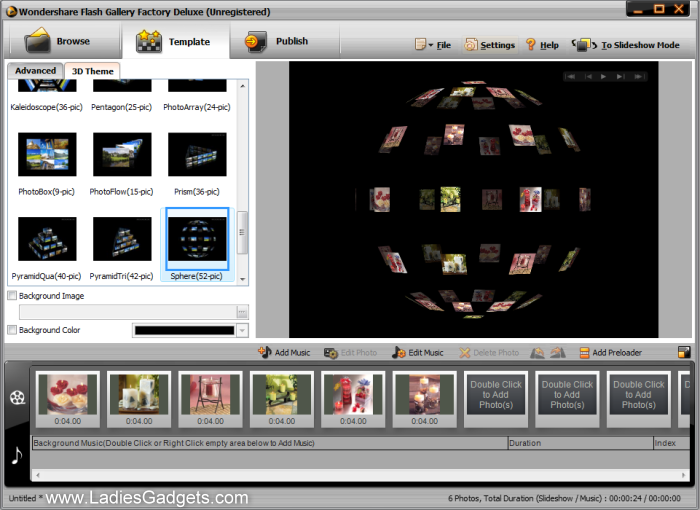Click the black background color swatch

click(x=184, y=330)
